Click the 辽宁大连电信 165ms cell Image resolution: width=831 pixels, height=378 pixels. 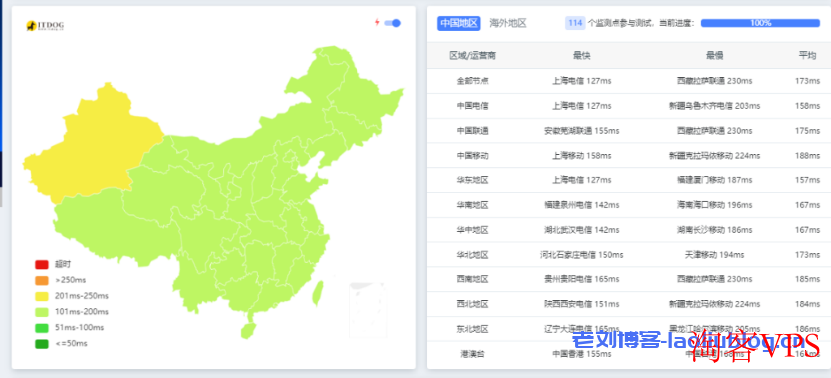point(581,329)
